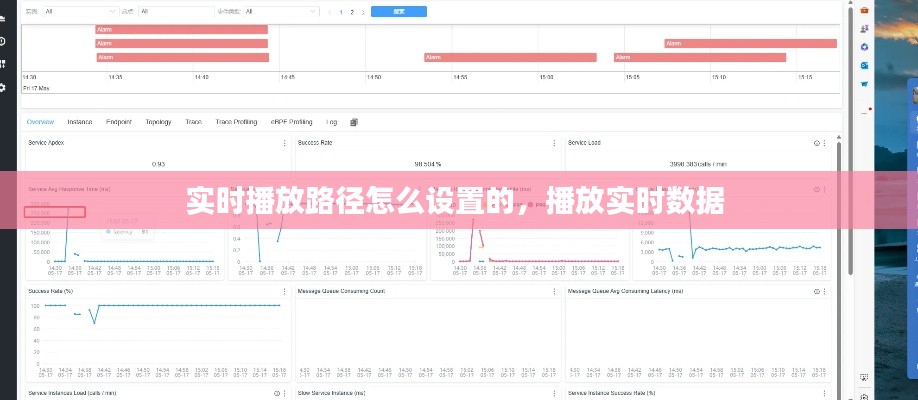Open the eBPF Profiling tab
The image size is (918, 400).
click(291, 122)
